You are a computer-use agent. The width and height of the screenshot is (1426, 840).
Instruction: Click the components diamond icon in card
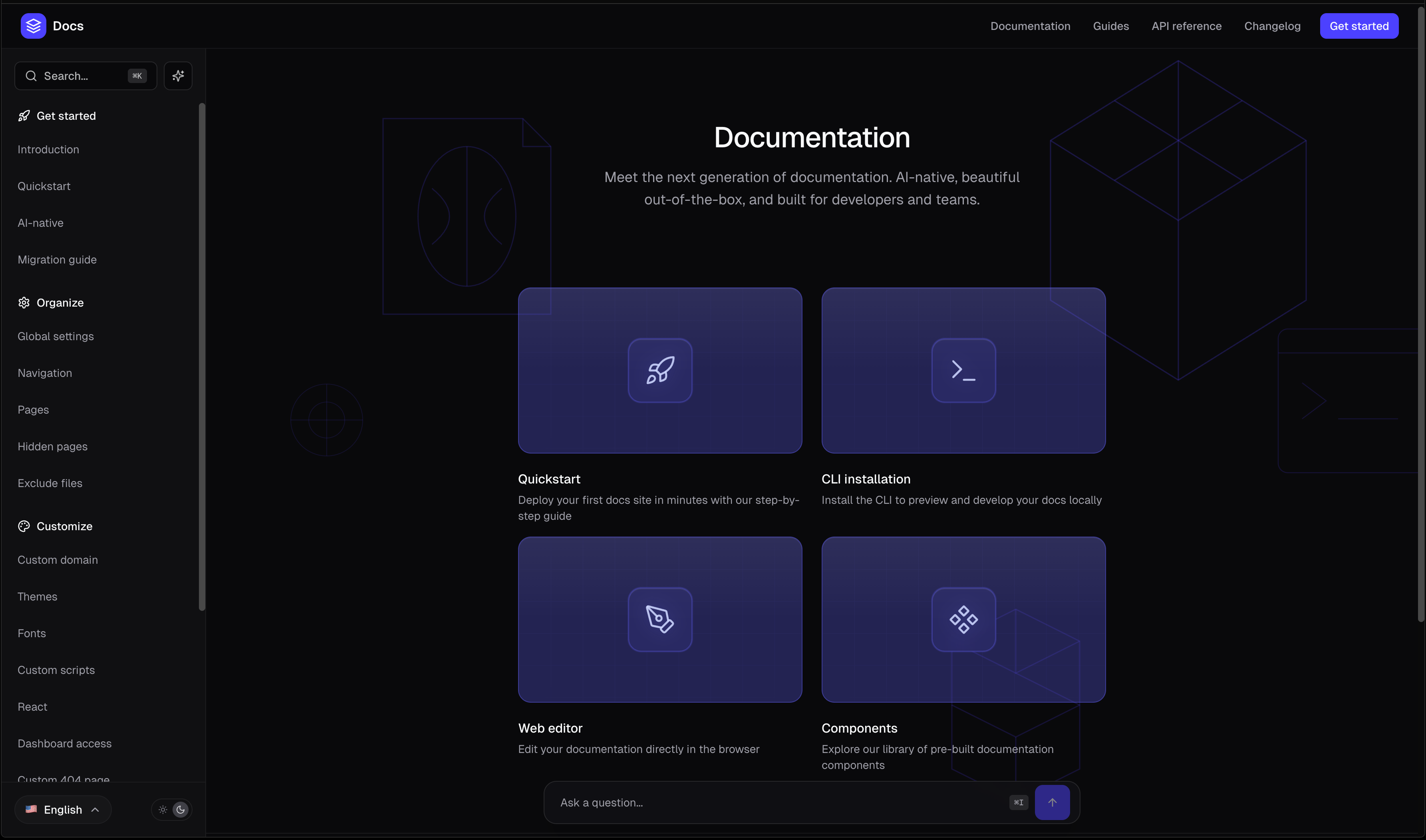pyautogui.click(x=964, y=620)
